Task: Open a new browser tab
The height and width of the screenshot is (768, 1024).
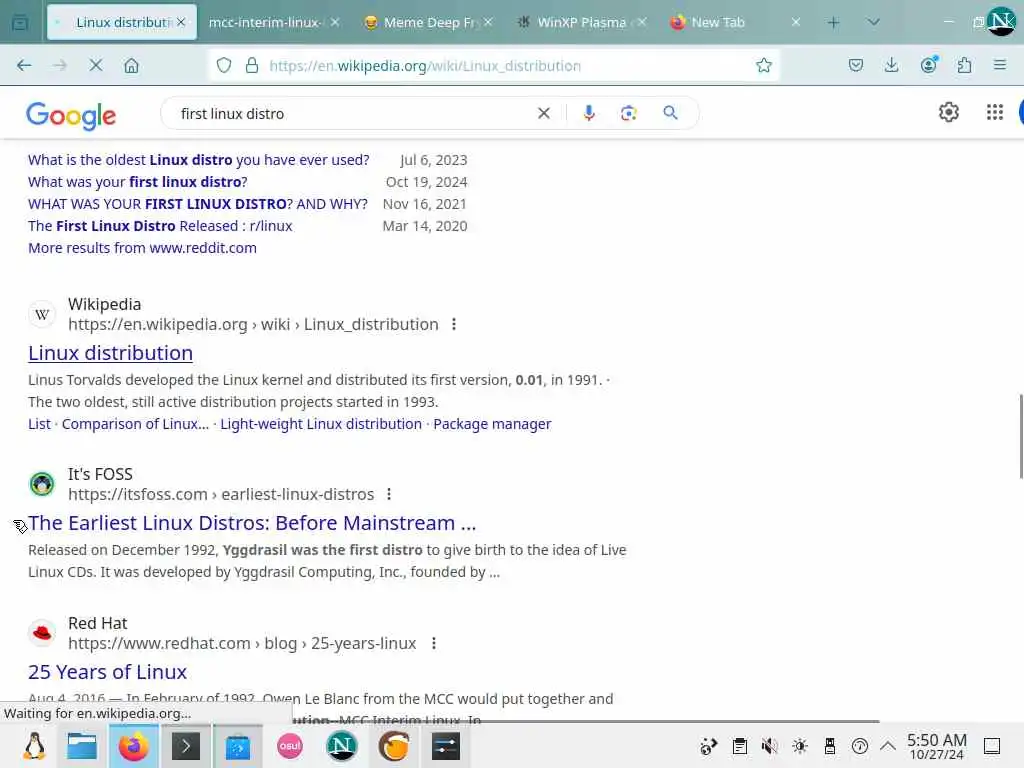Action: [x=833, y=23]
